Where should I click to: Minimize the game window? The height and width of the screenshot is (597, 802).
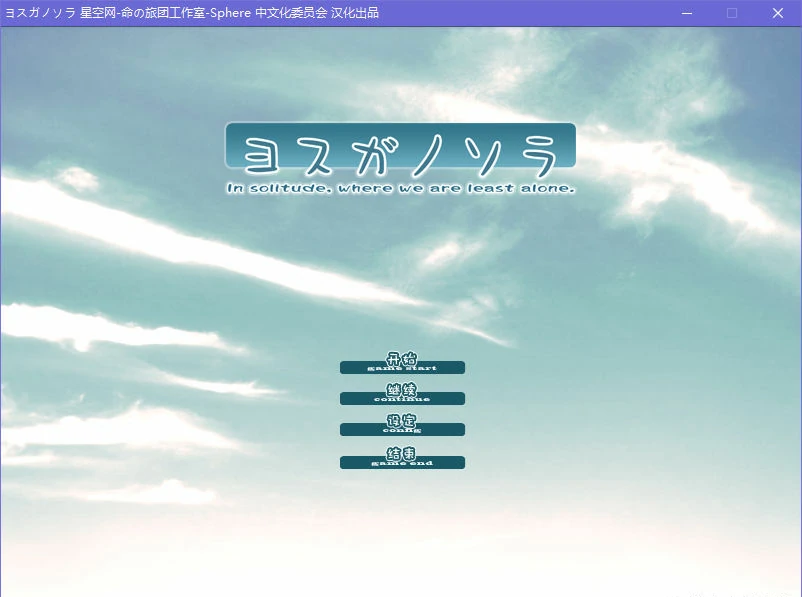pyautogui.click(x=687, y=13)
